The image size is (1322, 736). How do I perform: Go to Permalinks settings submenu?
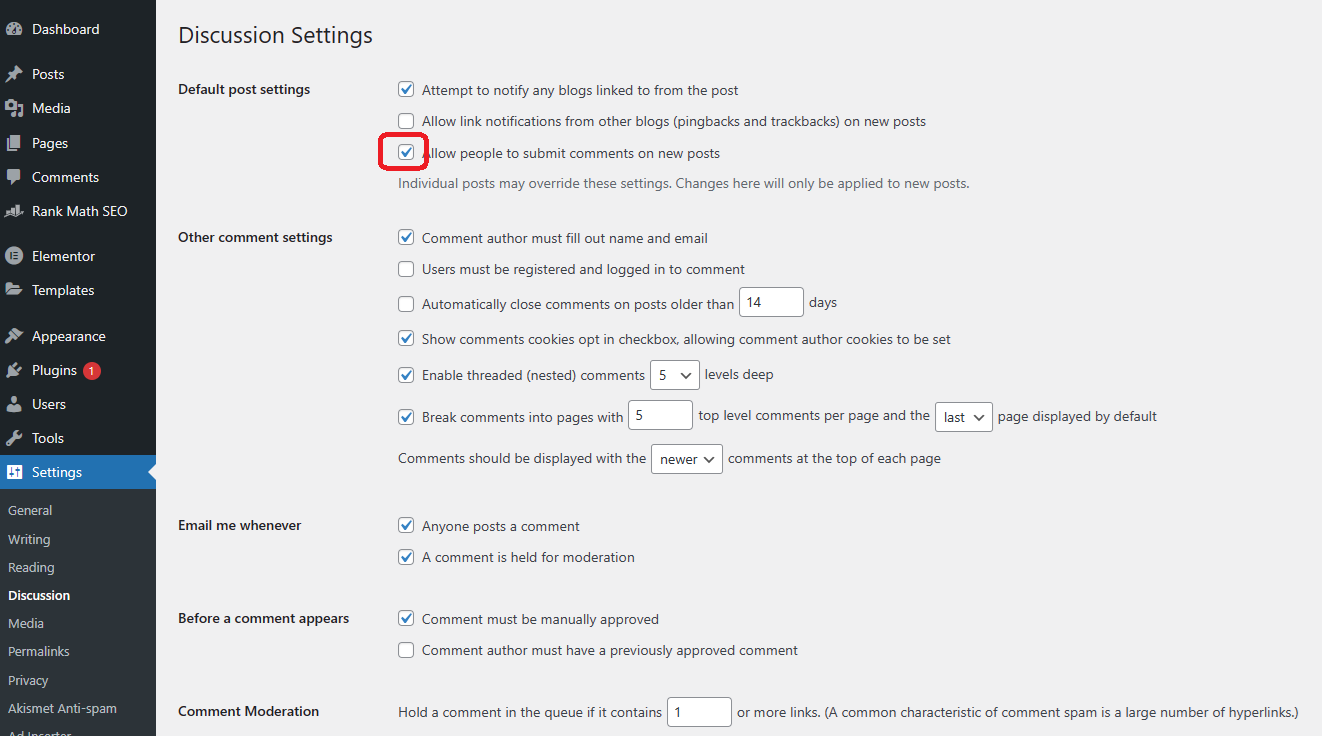click(39, 651)
